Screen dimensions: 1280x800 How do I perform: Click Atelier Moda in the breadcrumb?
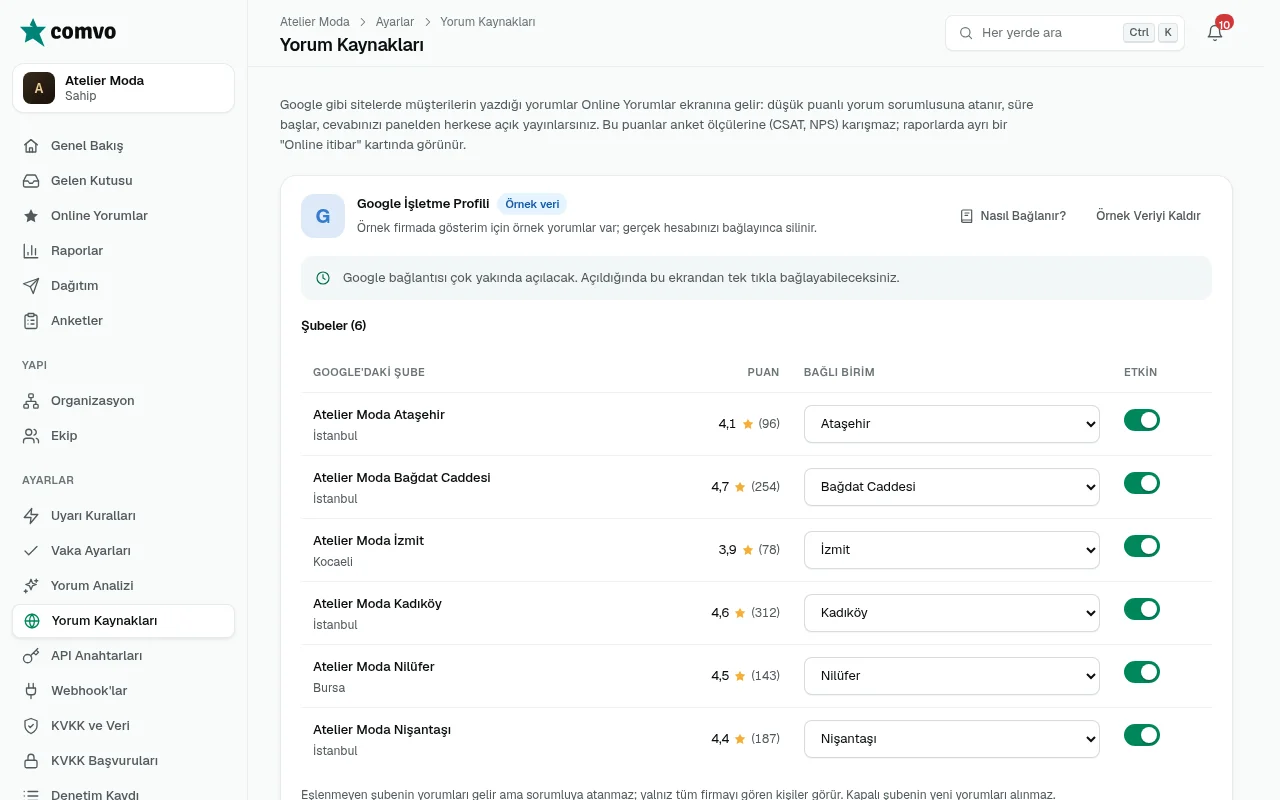click(315, 22)
